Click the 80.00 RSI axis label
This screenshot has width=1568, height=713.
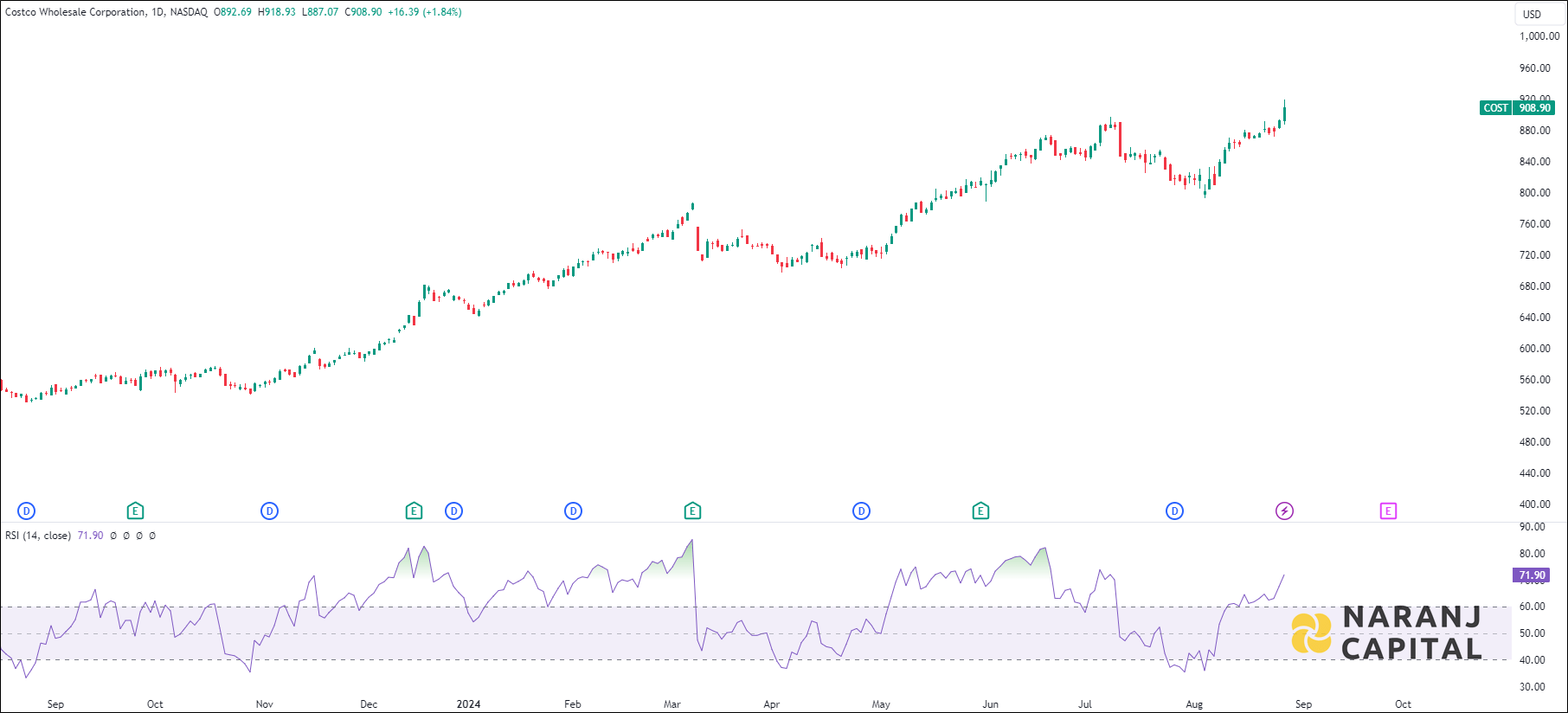tap(1532, 554)
